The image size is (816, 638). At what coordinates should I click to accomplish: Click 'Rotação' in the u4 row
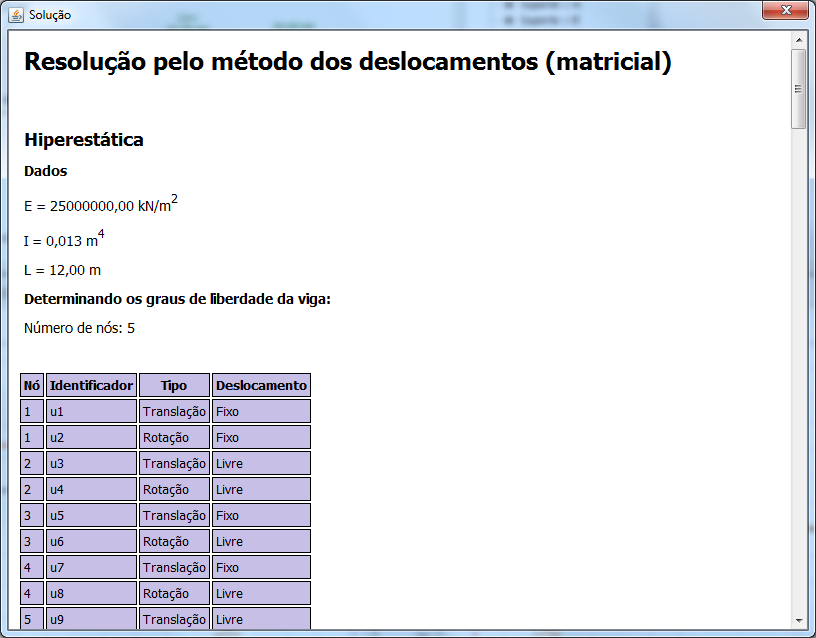pyautogui.click(x=174, y=489)
